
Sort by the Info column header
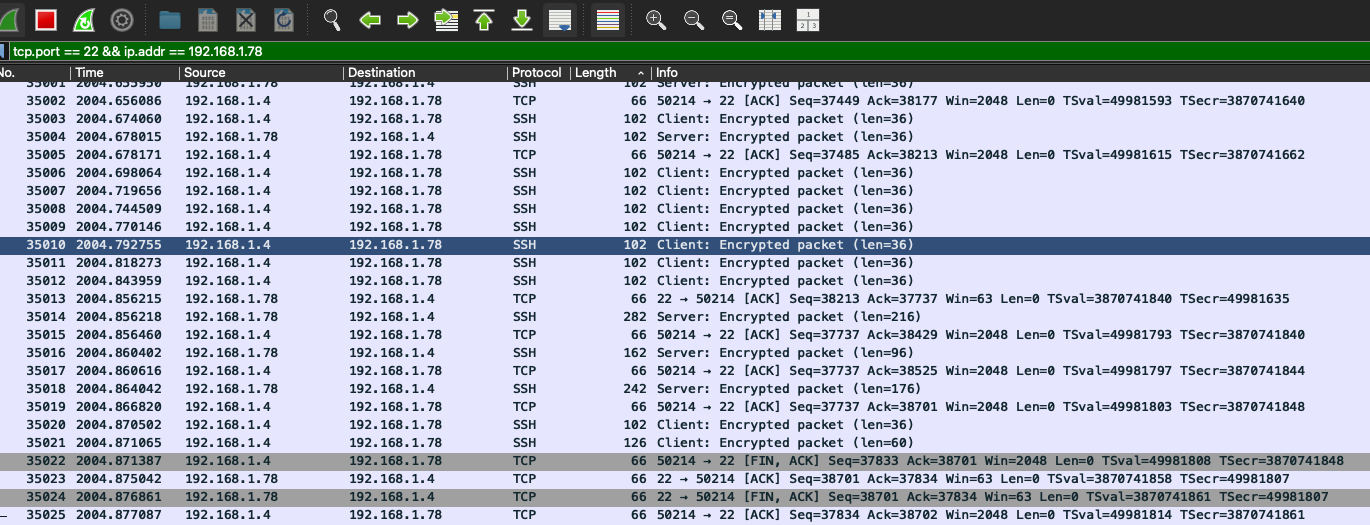(x=1010, y=73)
